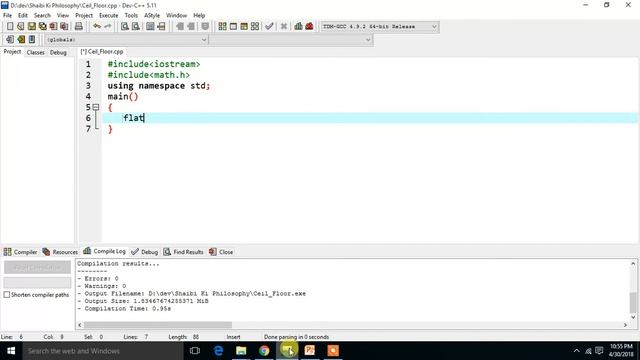Image resolution: width=640 pixels, height=360 pixels.
Task: Switch to the Classes sidebar tab
Action: pos(36,52)
